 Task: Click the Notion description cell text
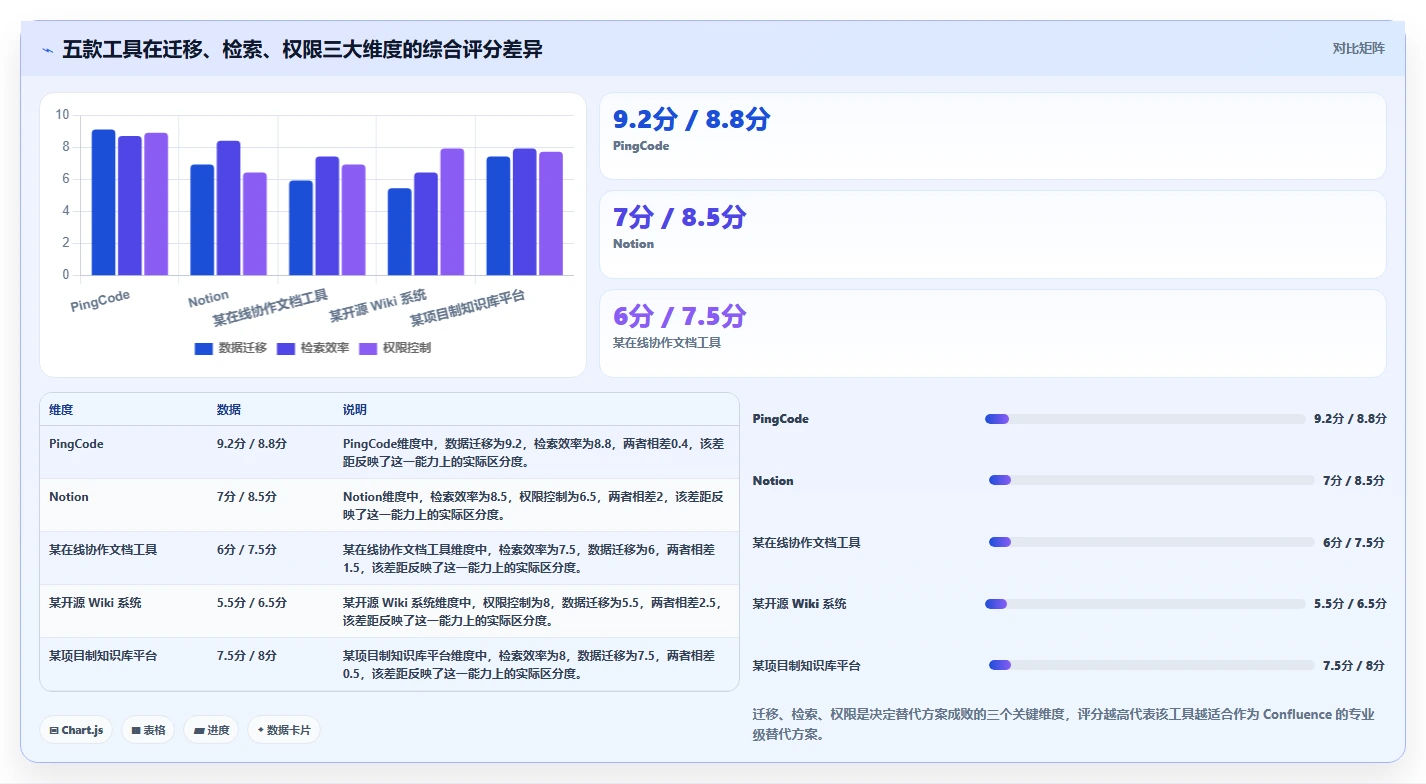[x=533, y=506]
